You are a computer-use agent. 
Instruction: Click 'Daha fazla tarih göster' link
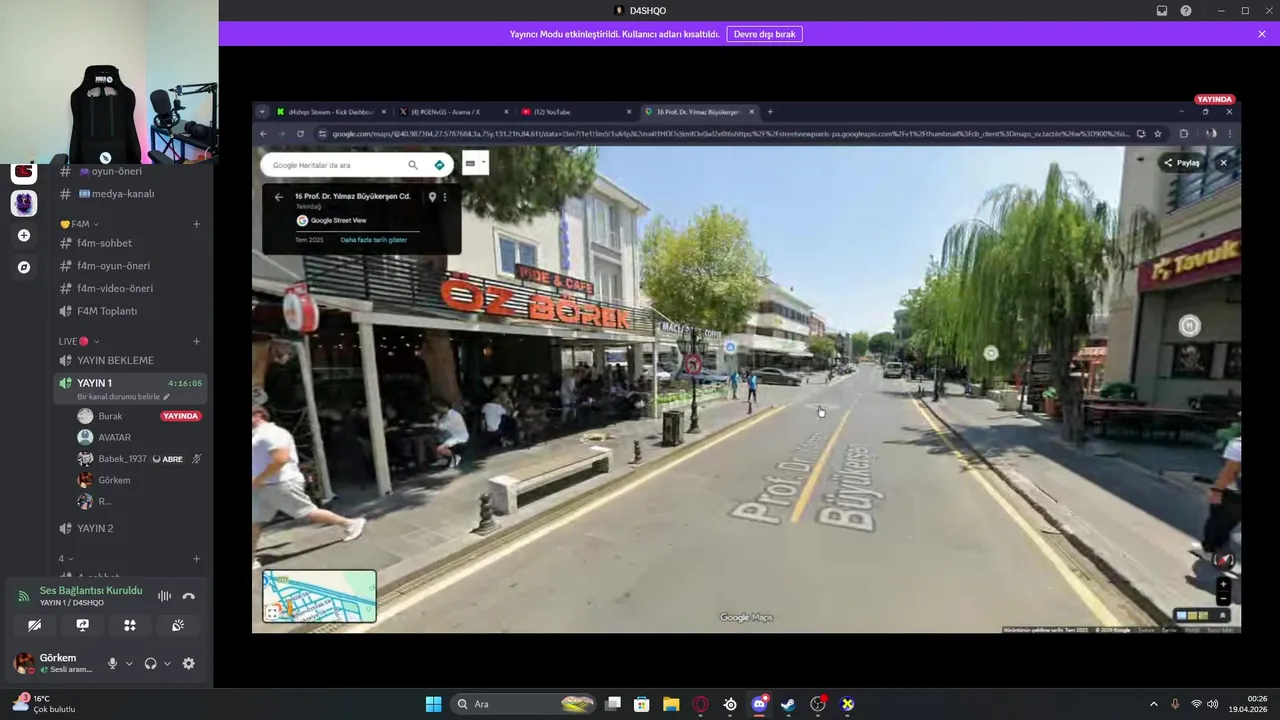click(x=374, y=240)
